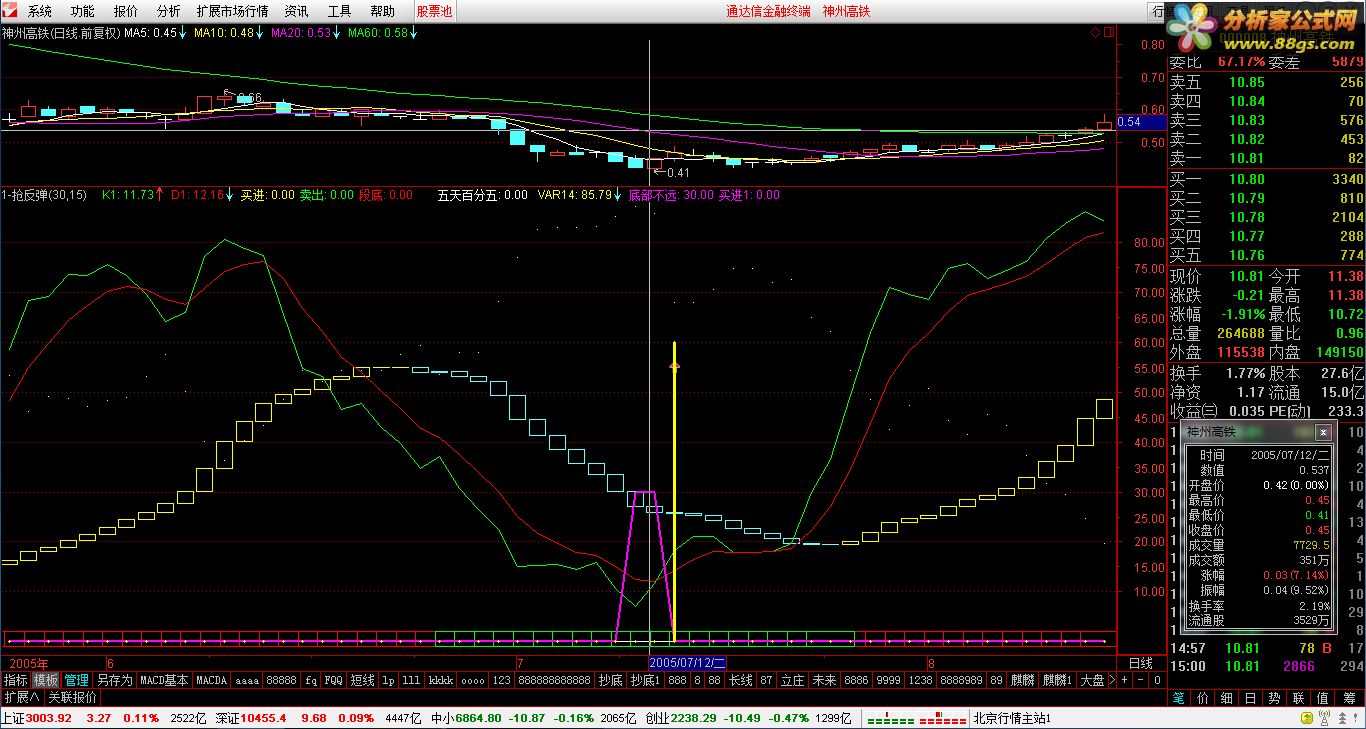Select the 模板 tab

46,680
